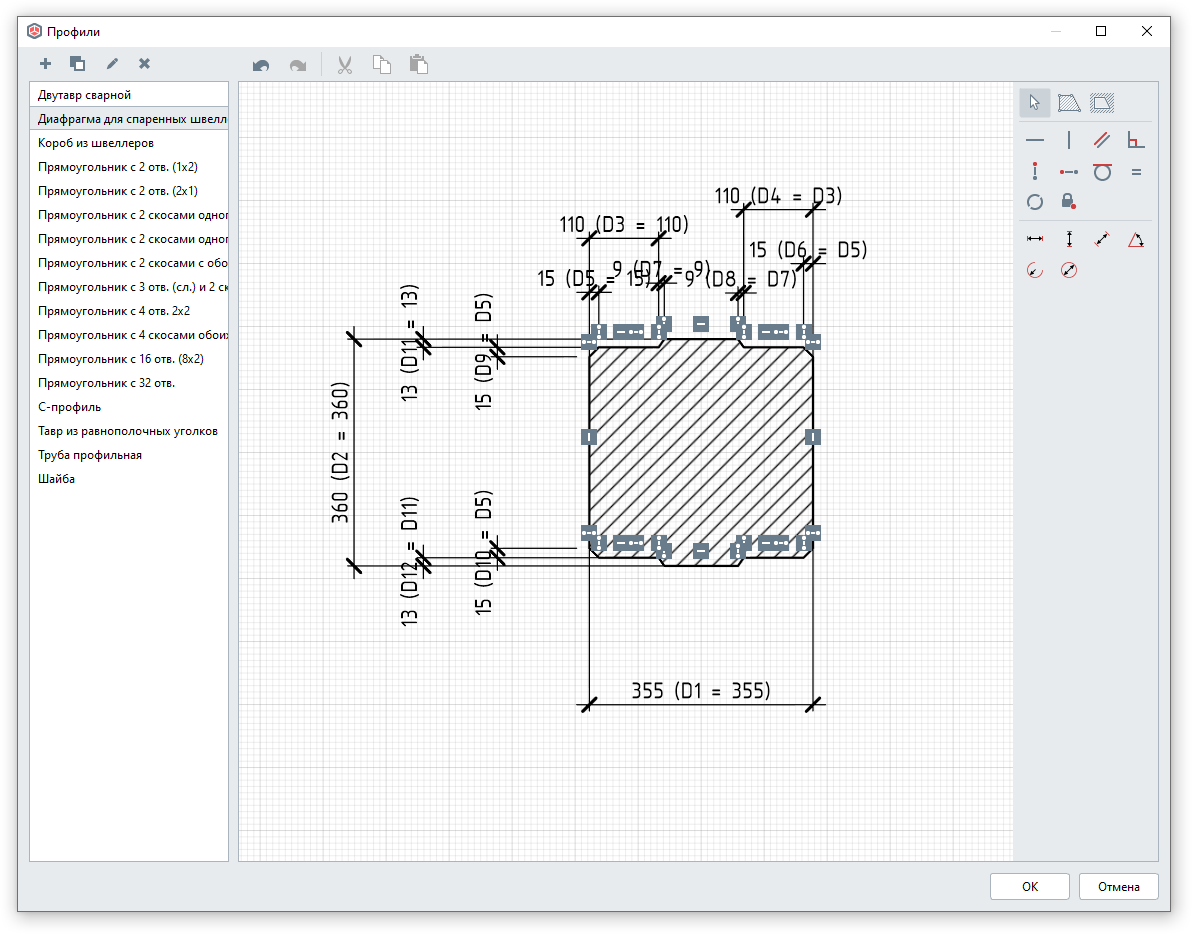Select the radius dimension tool

1035,270
